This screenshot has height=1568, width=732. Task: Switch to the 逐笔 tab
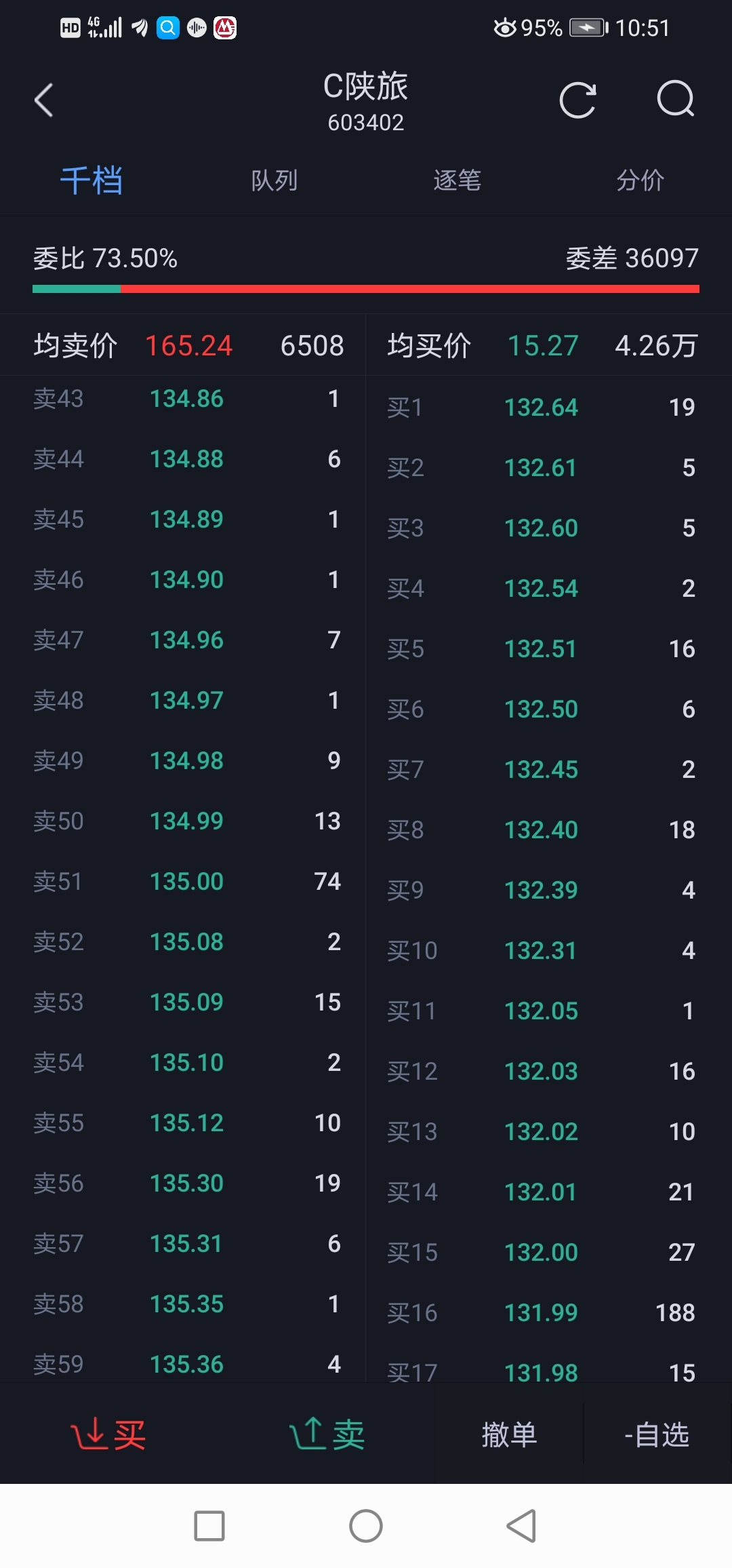[x=457, y=180]
